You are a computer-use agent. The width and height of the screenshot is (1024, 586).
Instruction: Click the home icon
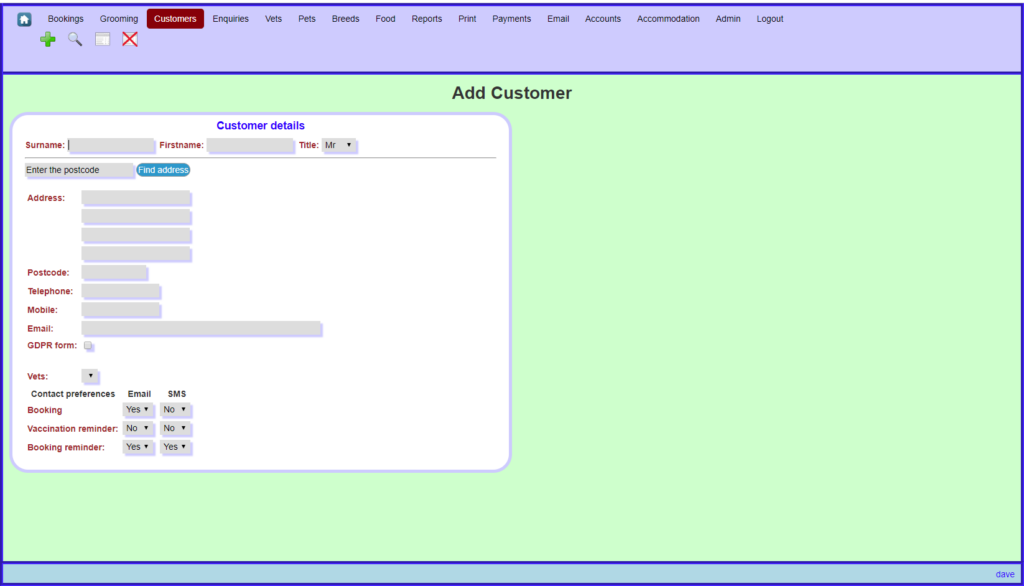[24, 19]
